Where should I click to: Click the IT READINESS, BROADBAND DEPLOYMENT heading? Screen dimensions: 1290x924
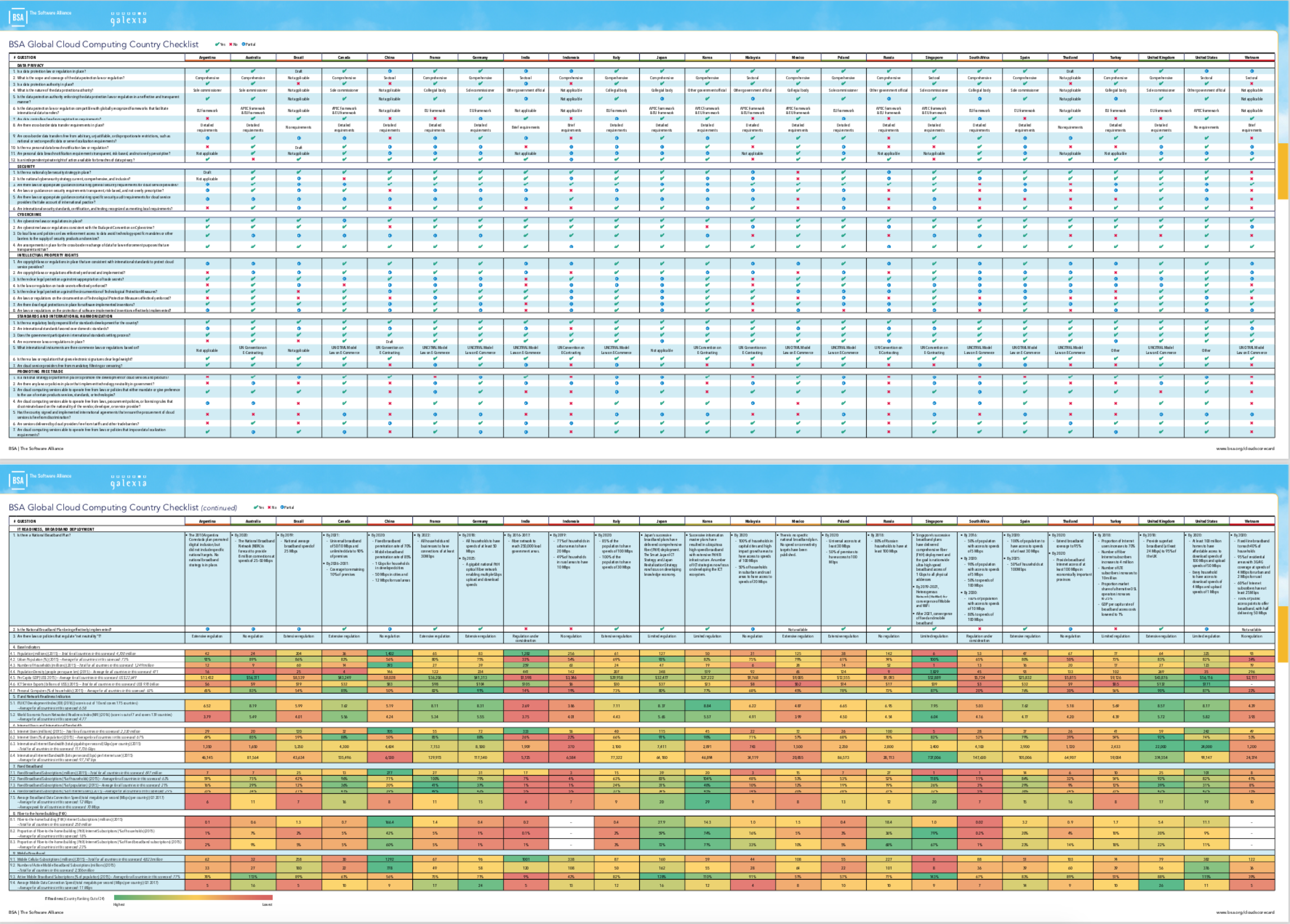[x=55, y=529]
